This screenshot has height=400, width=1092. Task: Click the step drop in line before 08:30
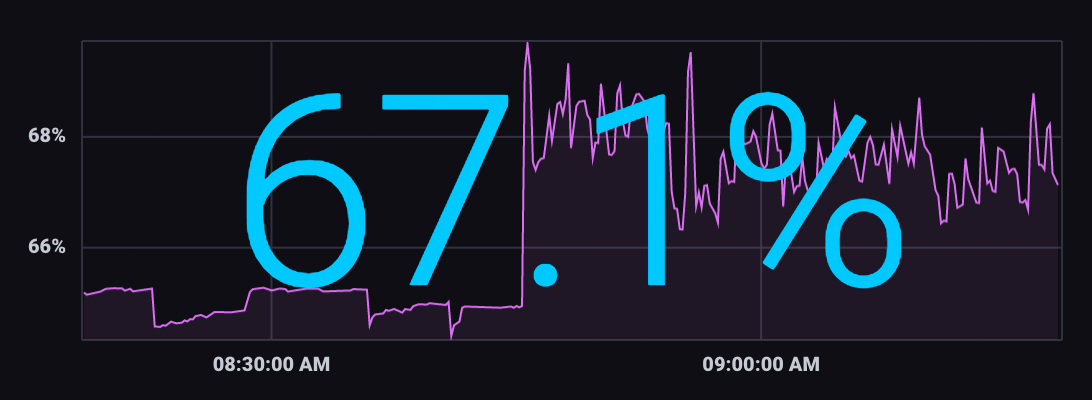pos(154,308)
